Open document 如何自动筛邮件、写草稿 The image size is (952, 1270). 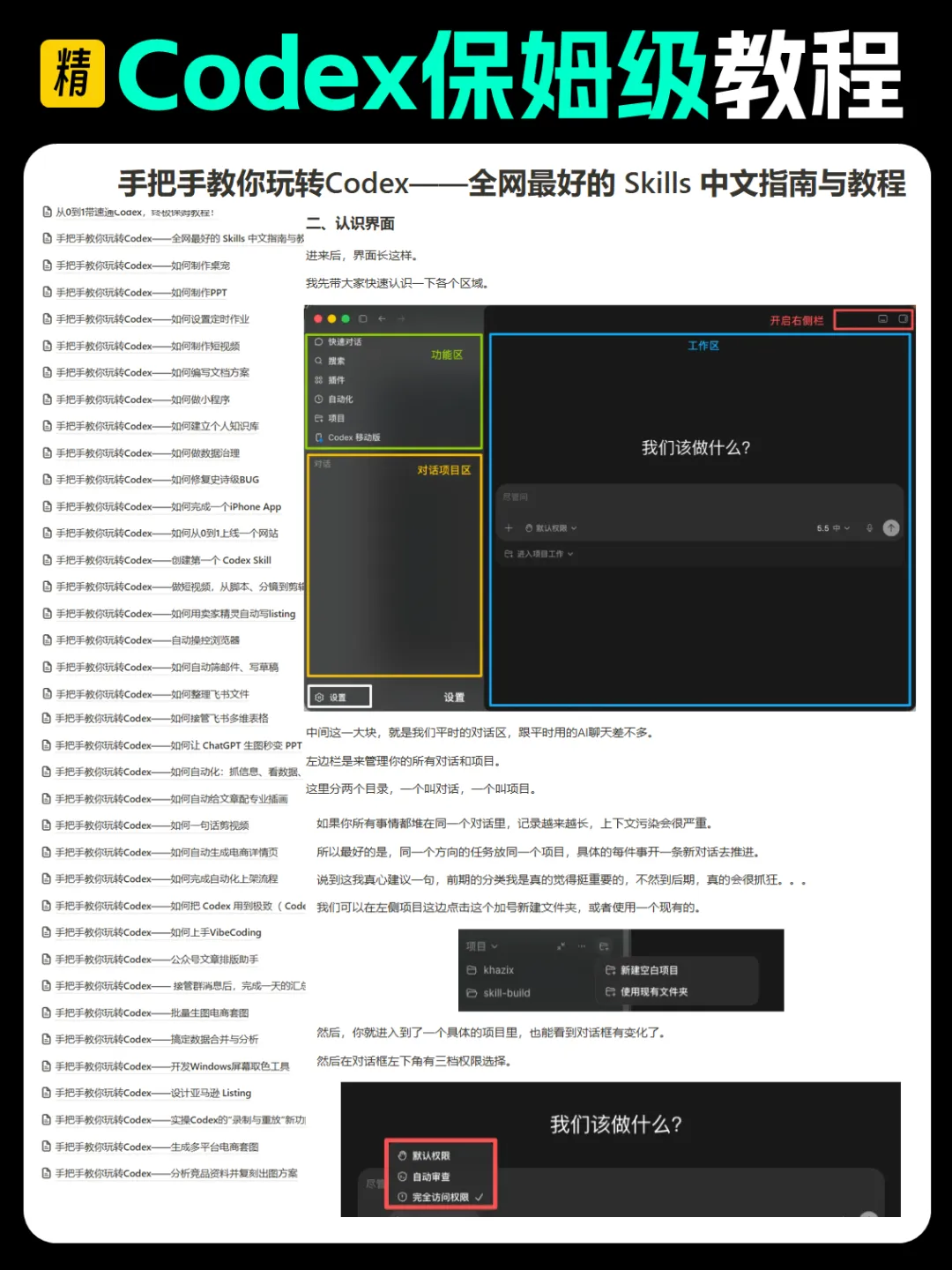(161, 668)
